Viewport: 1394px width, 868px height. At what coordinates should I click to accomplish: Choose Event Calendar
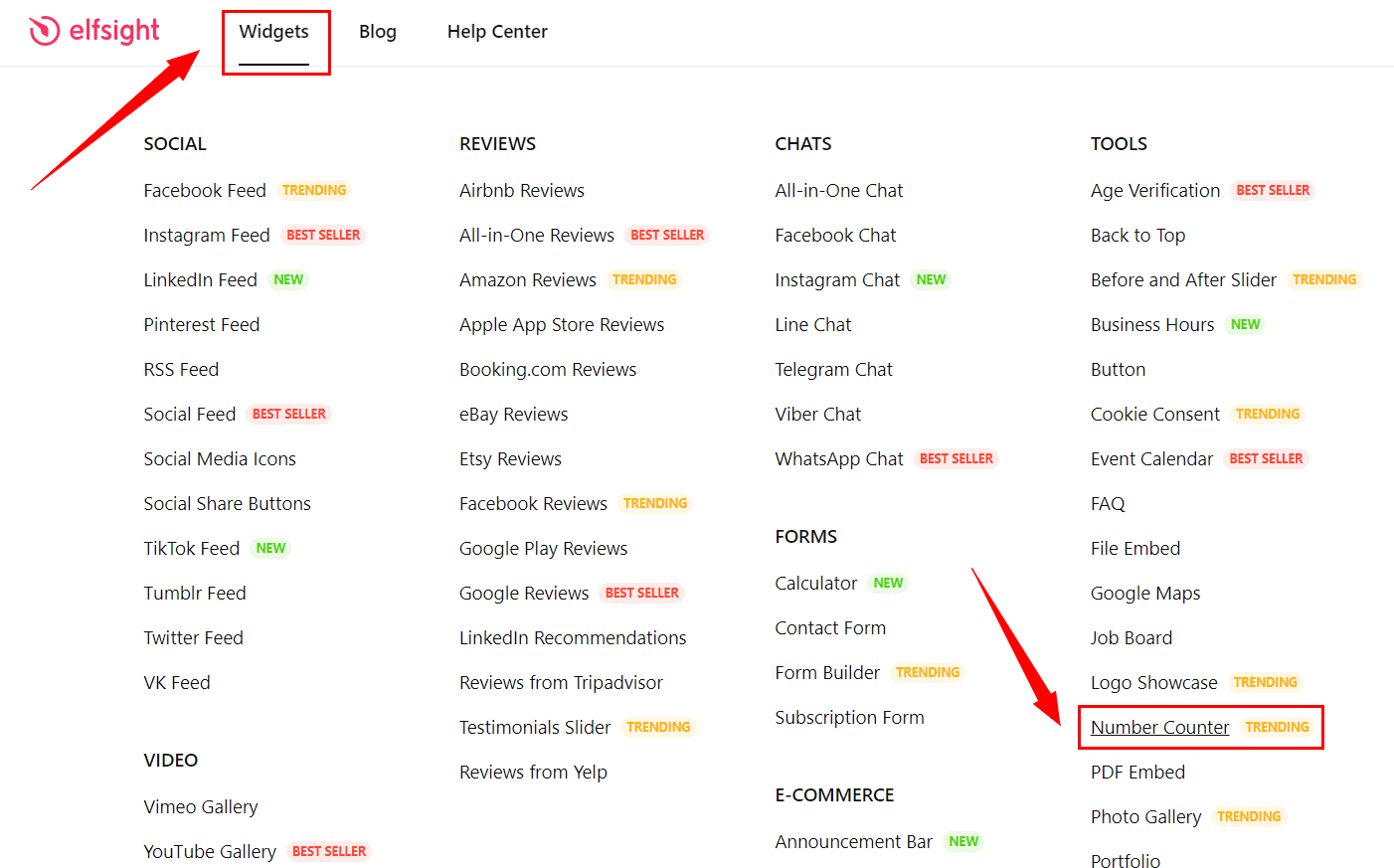click(x=1151, y=458)
